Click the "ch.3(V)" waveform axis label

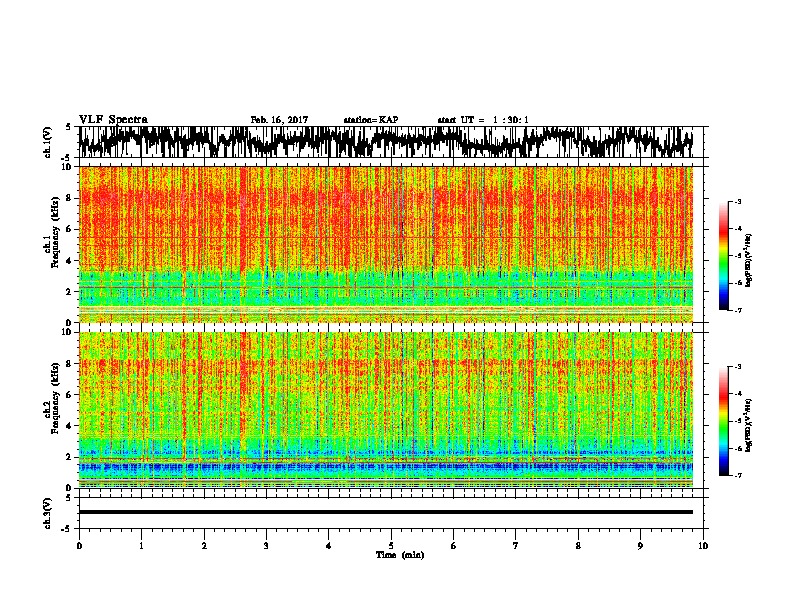[48, 513]
